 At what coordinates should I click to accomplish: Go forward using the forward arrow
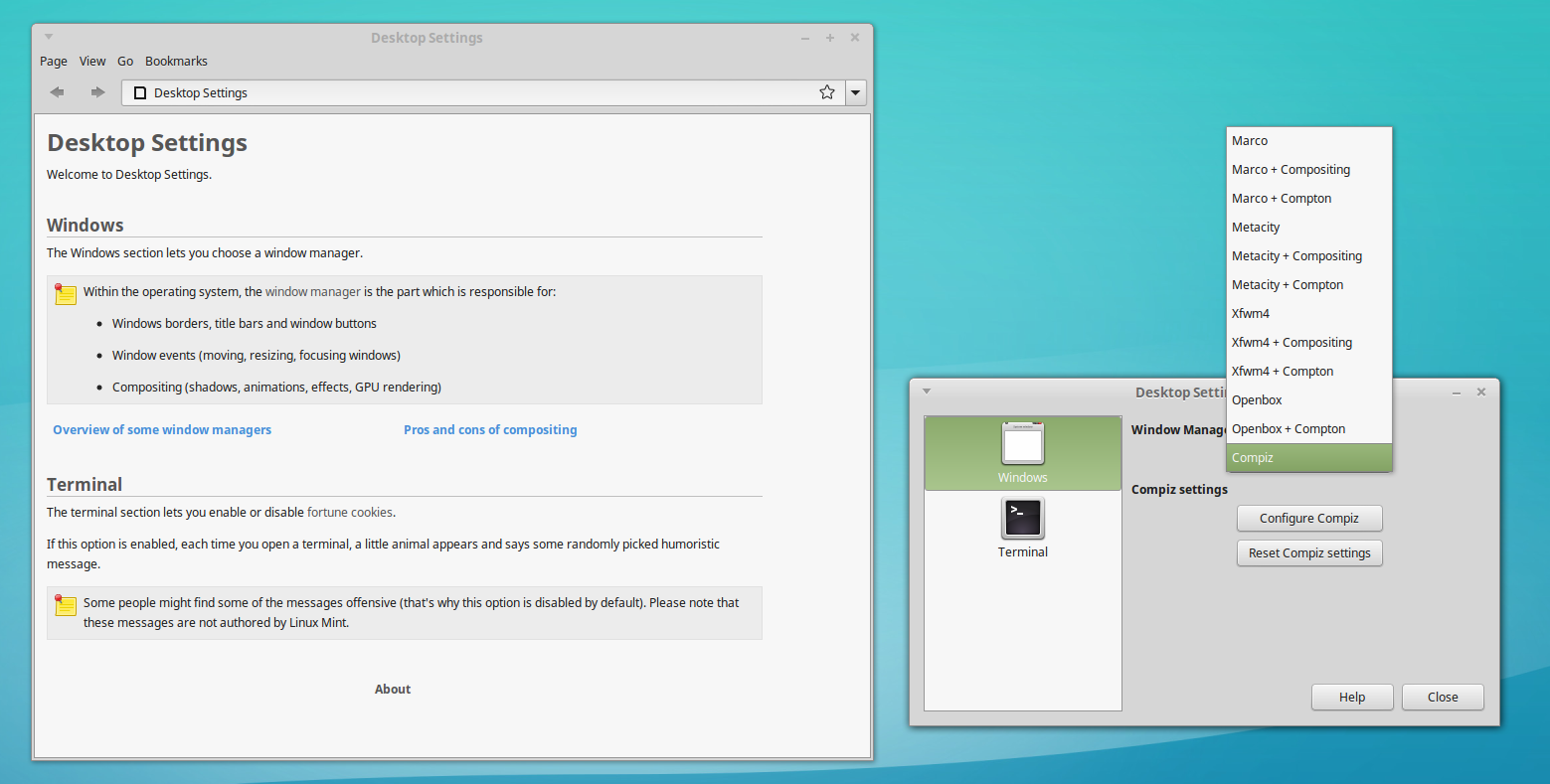[97, 92]
